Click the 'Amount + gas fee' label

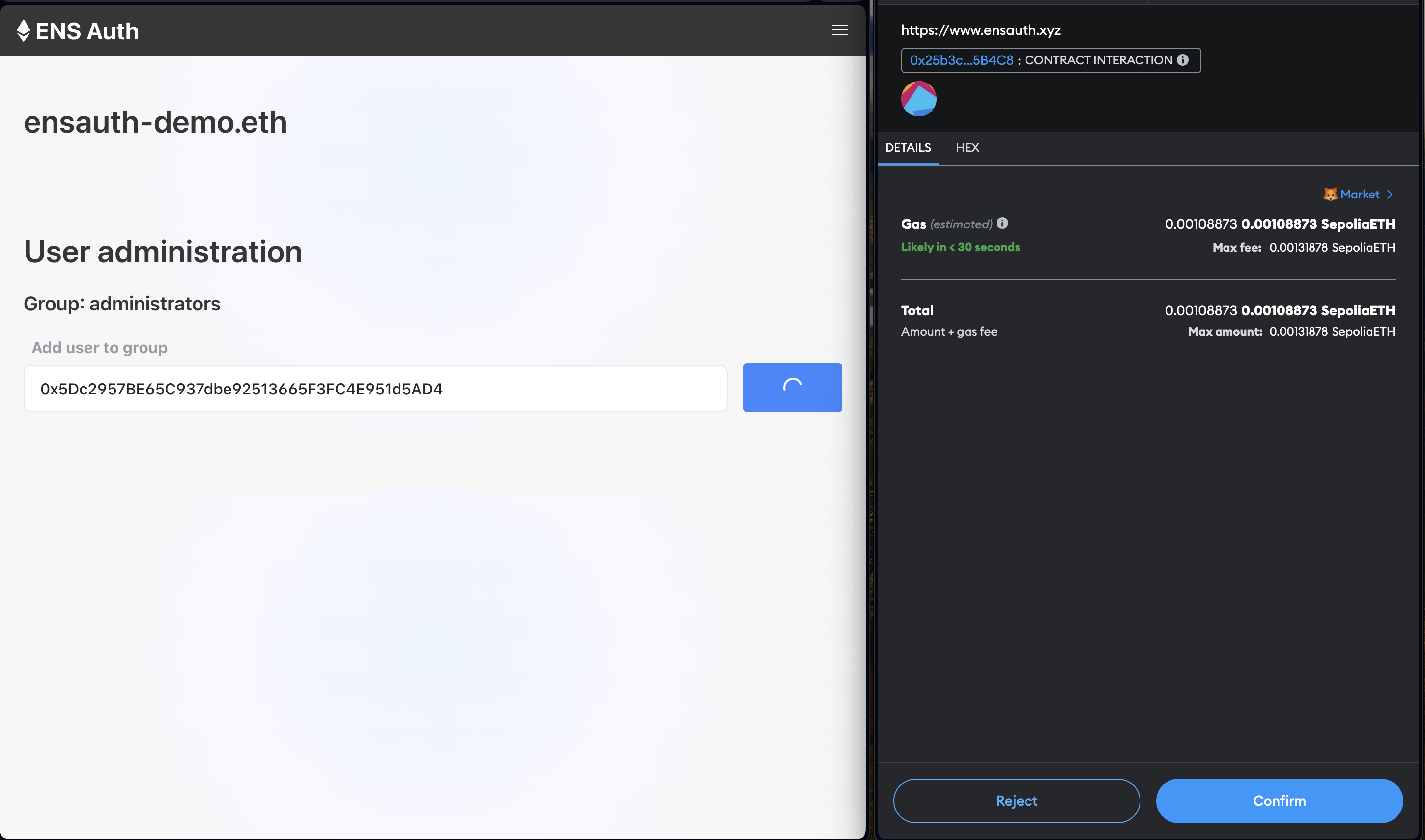(949, 331)
